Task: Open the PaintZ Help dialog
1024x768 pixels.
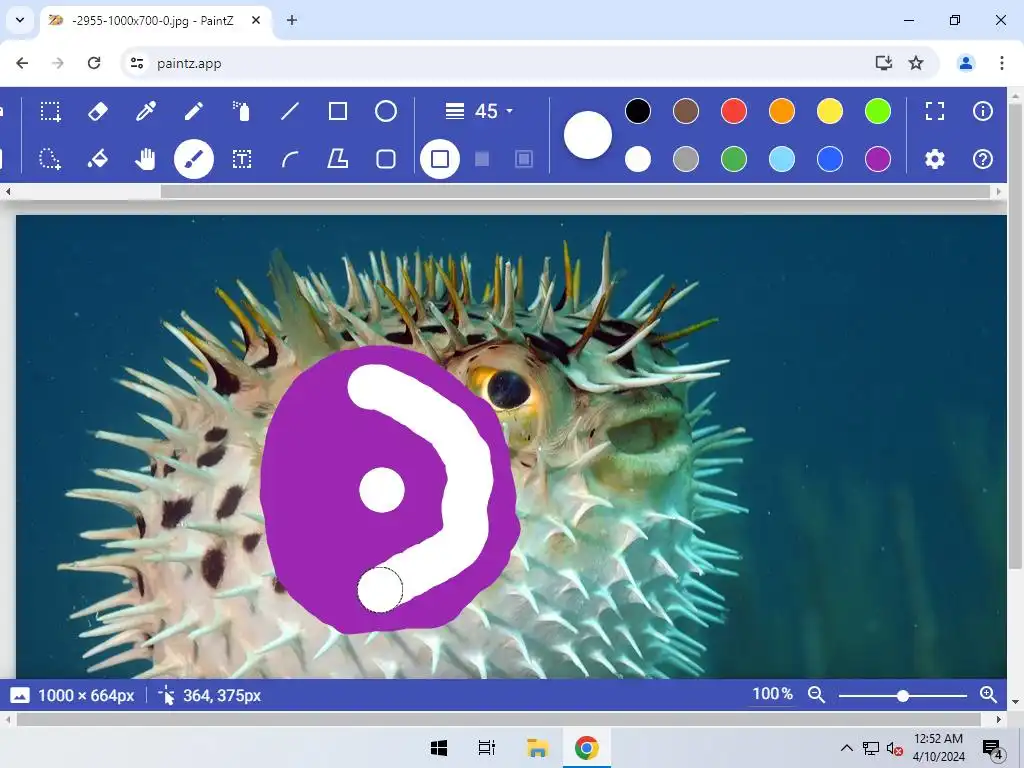Action: [x=983, y=159]
